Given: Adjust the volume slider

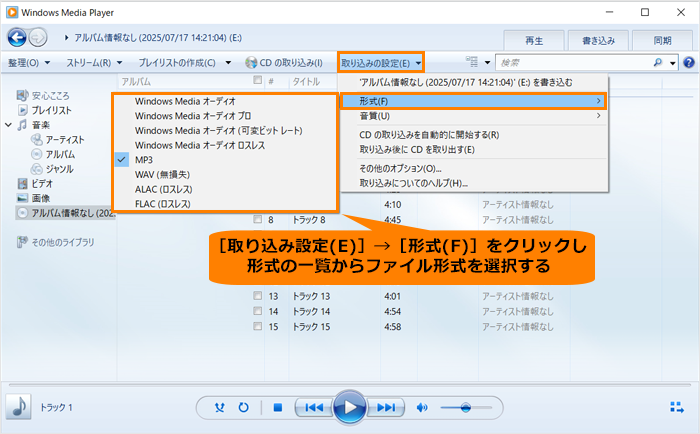Looking at the screenshot, I should click(466, 407).
